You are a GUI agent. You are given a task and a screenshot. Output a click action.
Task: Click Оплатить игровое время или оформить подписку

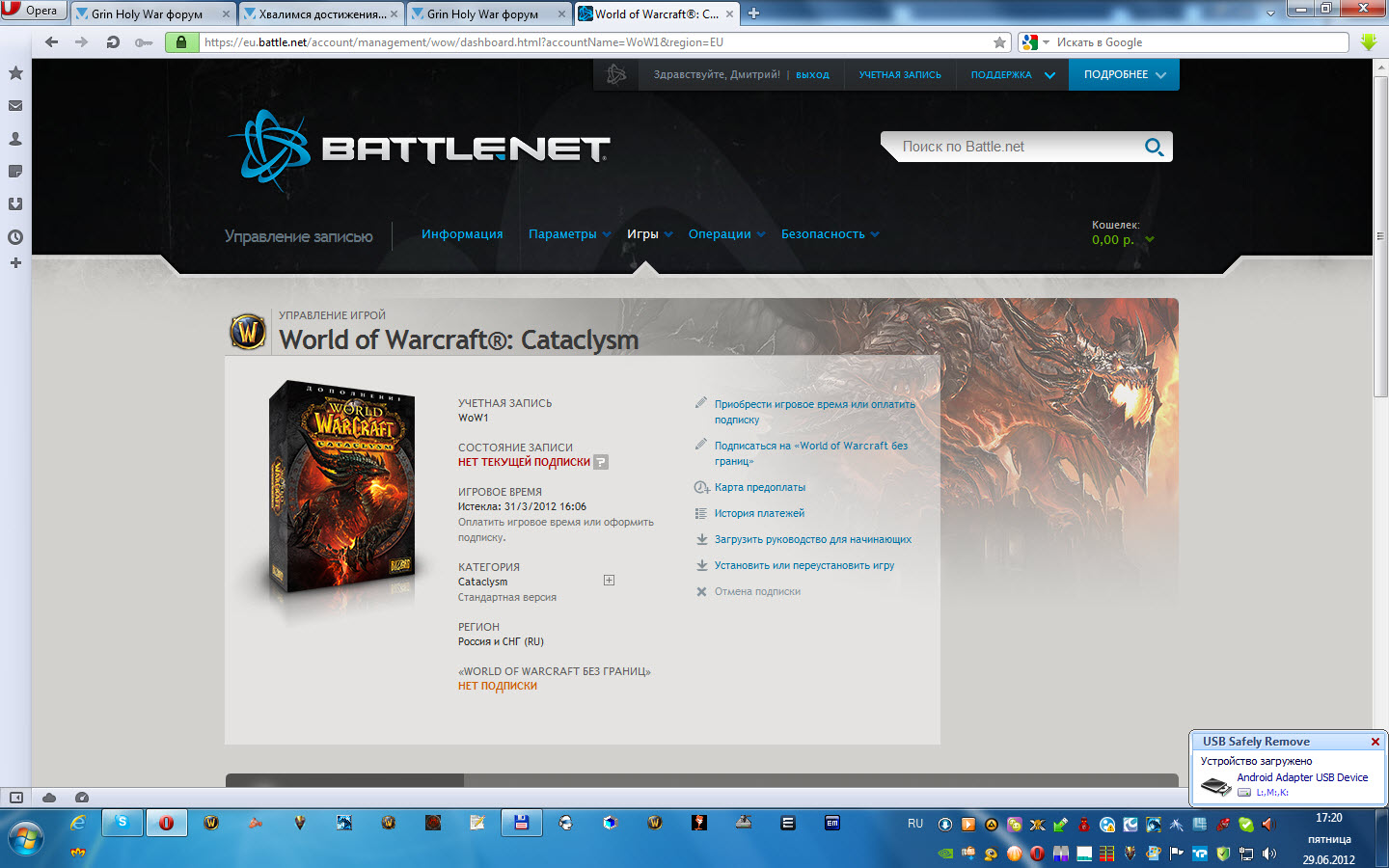pyautogui.click(x=556, y=529)
